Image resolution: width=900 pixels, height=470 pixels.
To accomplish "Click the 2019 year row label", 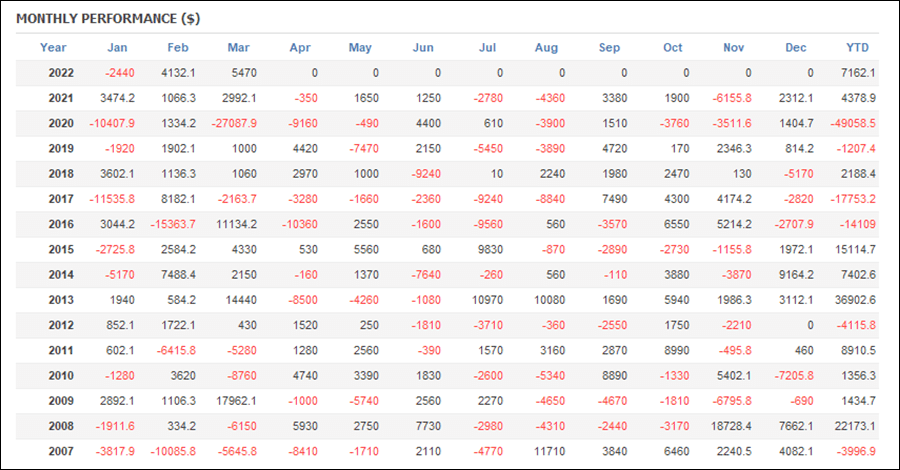I will 61,149.
